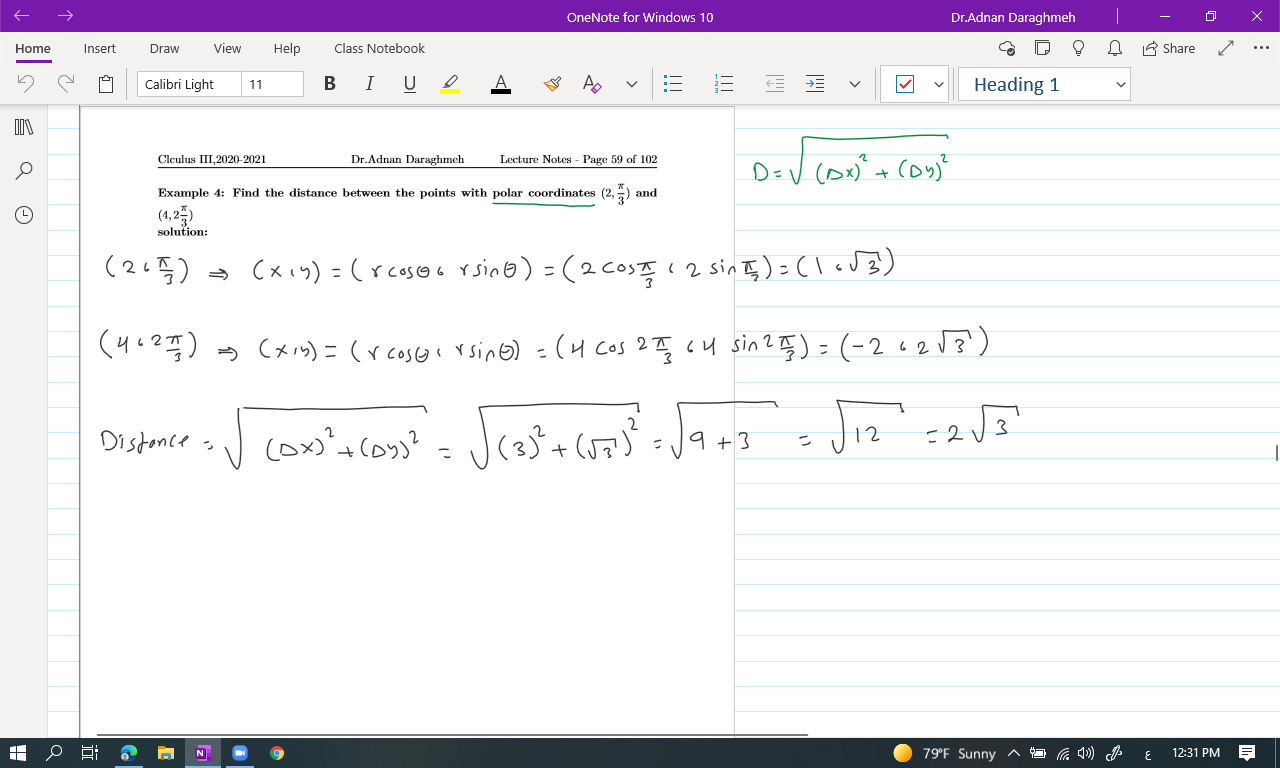Enter full screen mode
Image resolution: width=1280 pixels, height=768 pixels.
click(1226, 48)
